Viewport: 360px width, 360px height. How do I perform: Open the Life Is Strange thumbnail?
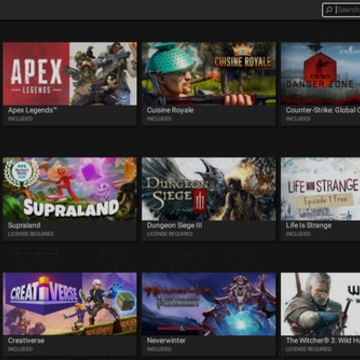coord(320,189)
